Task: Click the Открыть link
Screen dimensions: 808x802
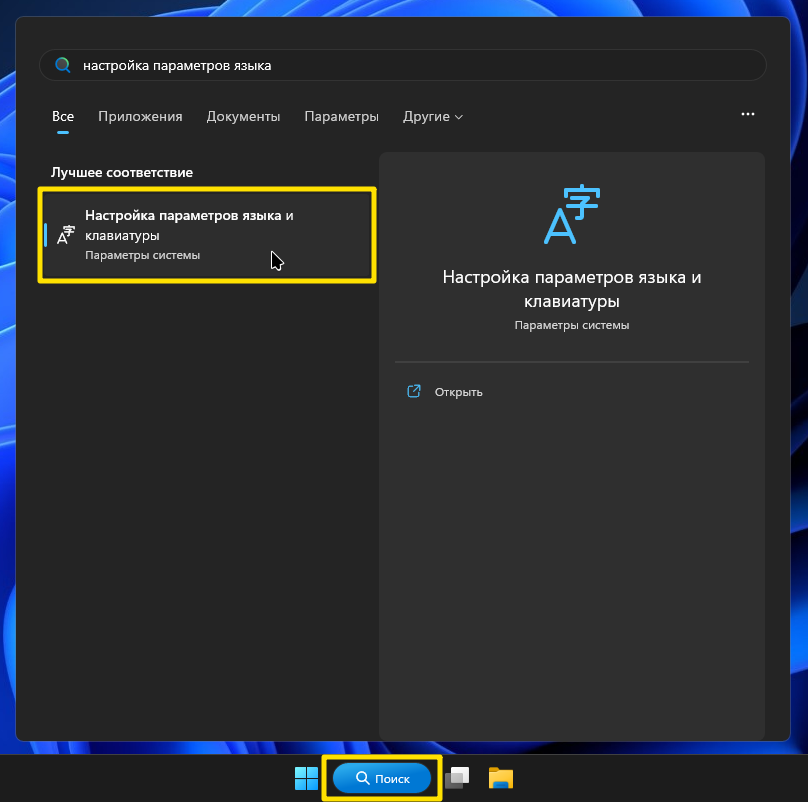Action: 458,392
